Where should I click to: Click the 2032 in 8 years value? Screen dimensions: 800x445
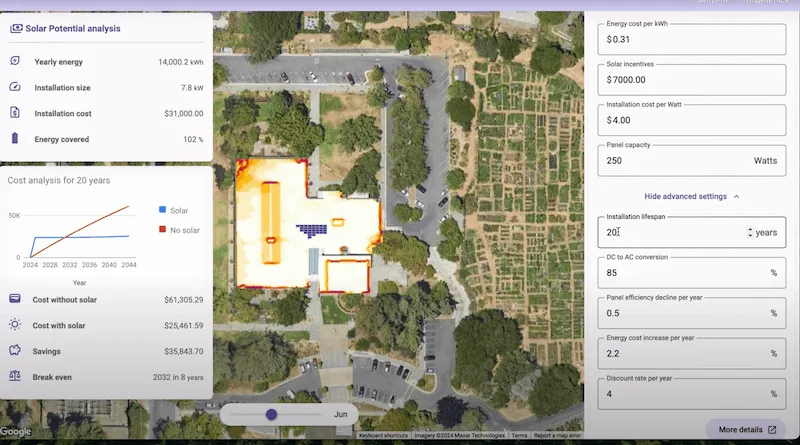[x=178, y=377]
